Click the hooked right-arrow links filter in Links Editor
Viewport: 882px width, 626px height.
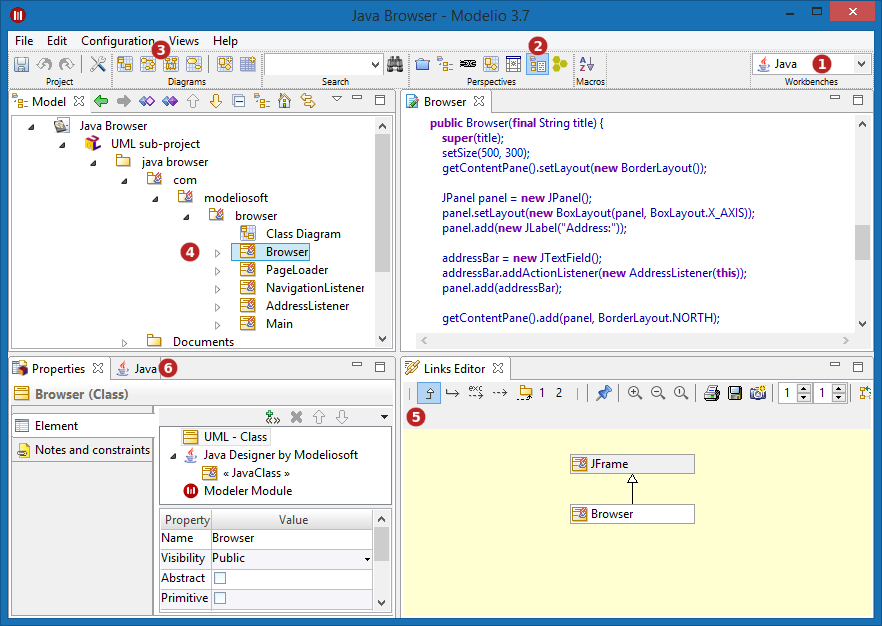click(x=452, y=393)
